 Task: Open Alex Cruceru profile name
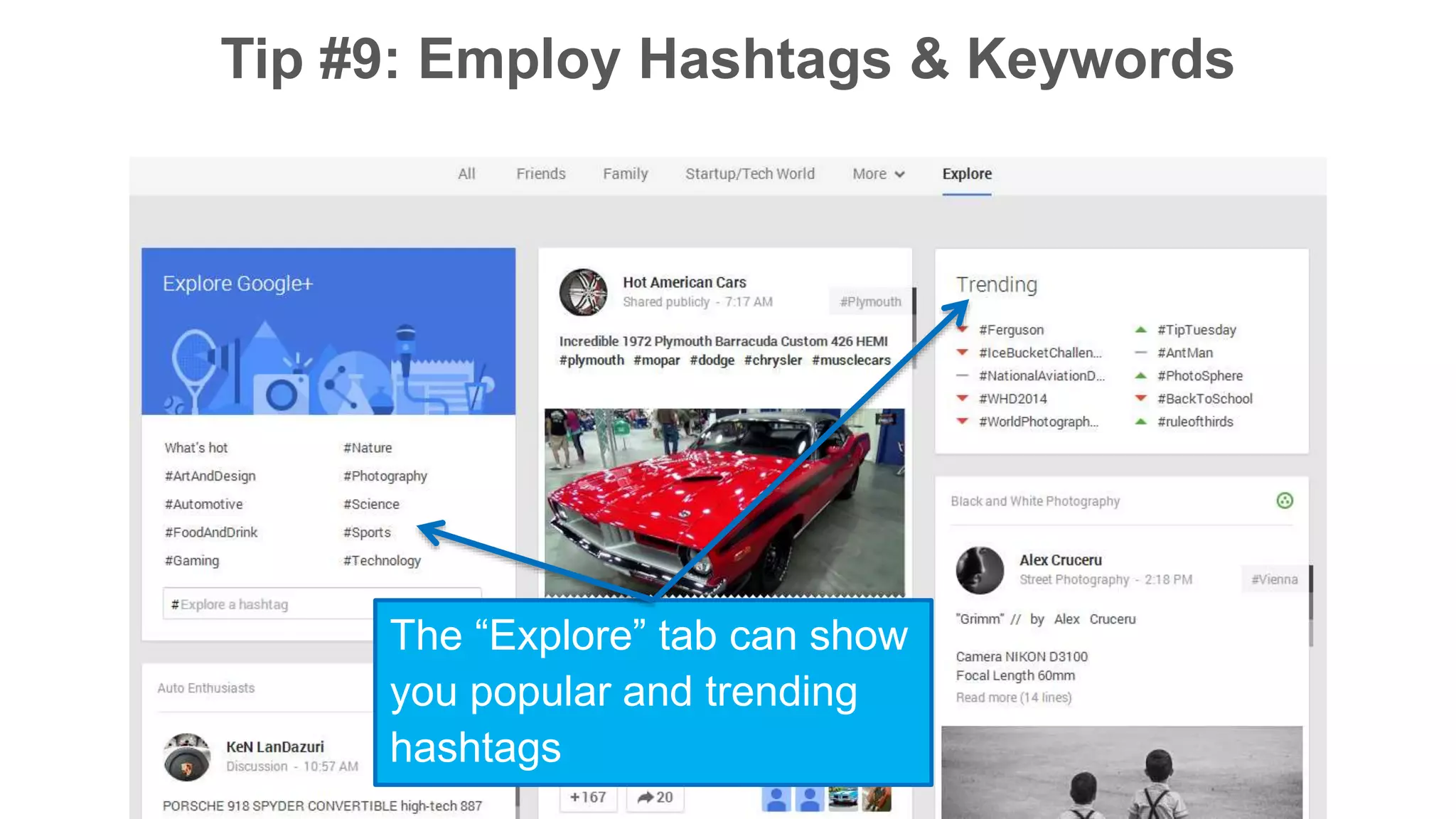click(x=1061, y=560)
